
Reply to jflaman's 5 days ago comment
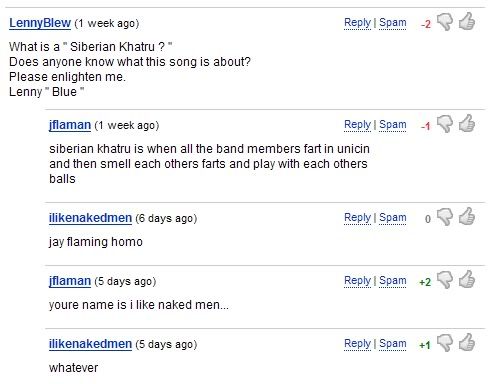357,281
